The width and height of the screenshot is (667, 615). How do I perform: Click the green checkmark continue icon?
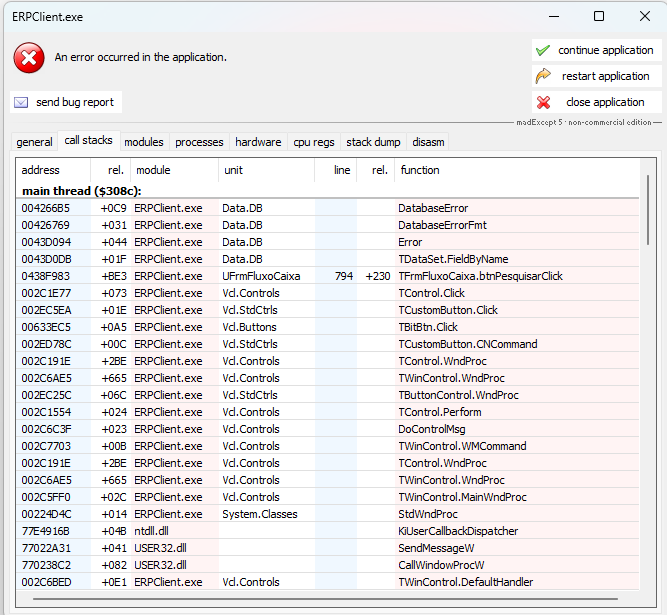click(x=543, y=50)
